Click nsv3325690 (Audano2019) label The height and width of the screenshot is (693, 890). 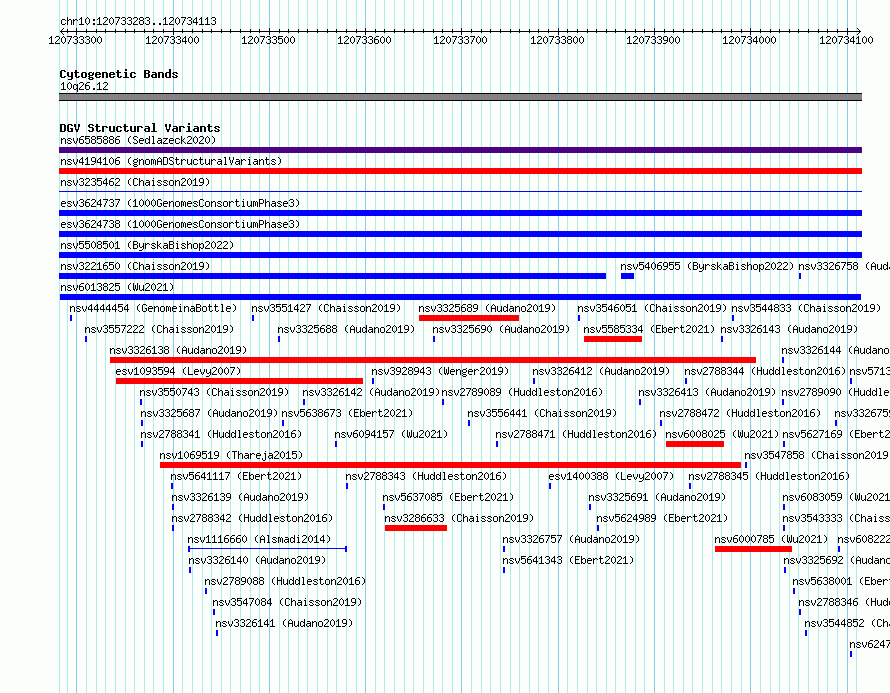pyautogui.click(x=501, y=329)
